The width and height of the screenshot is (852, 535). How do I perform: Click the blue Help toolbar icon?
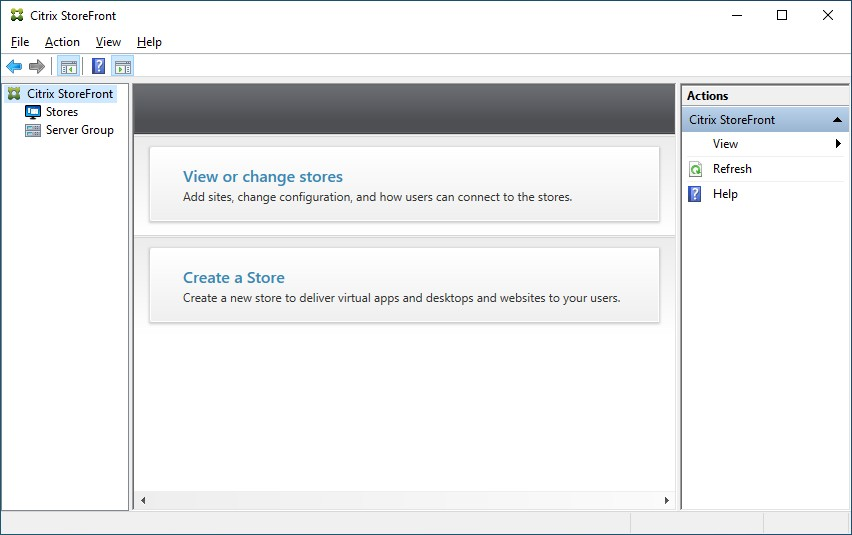tap(98, 67)
